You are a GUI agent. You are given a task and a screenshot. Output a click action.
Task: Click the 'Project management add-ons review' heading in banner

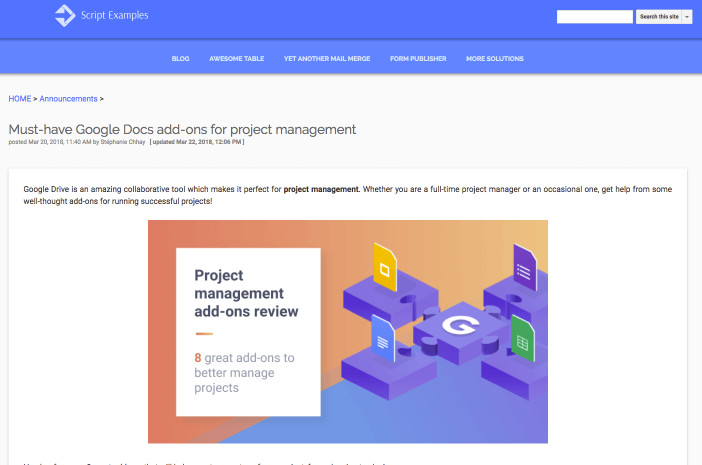246,293
